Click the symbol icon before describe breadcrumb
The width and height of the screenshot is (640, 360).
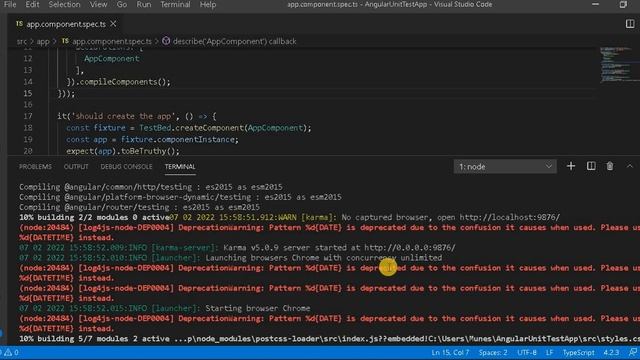[x=166, y=41]
